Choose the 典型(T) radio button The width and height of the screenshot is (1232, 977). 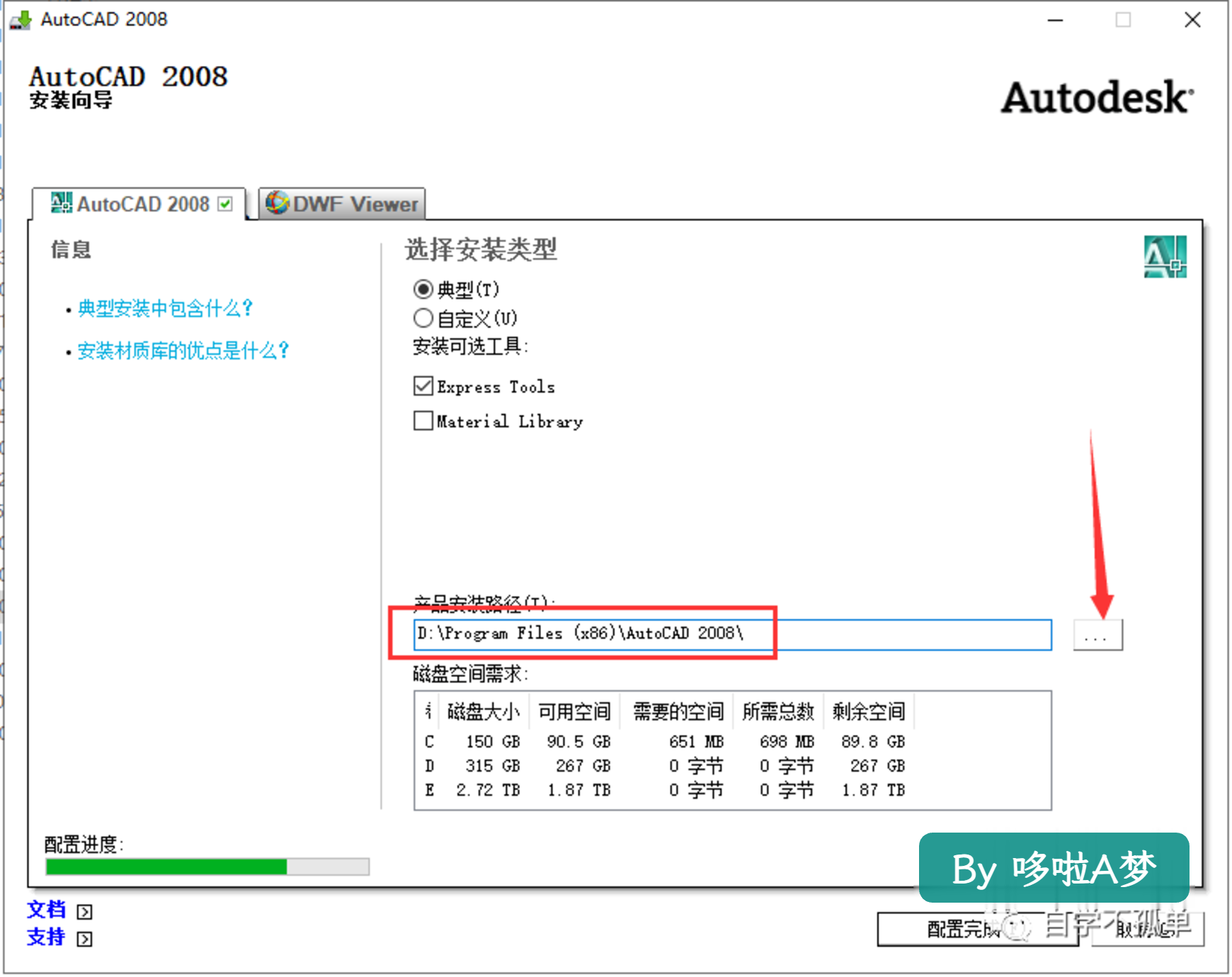click(423, 290)
